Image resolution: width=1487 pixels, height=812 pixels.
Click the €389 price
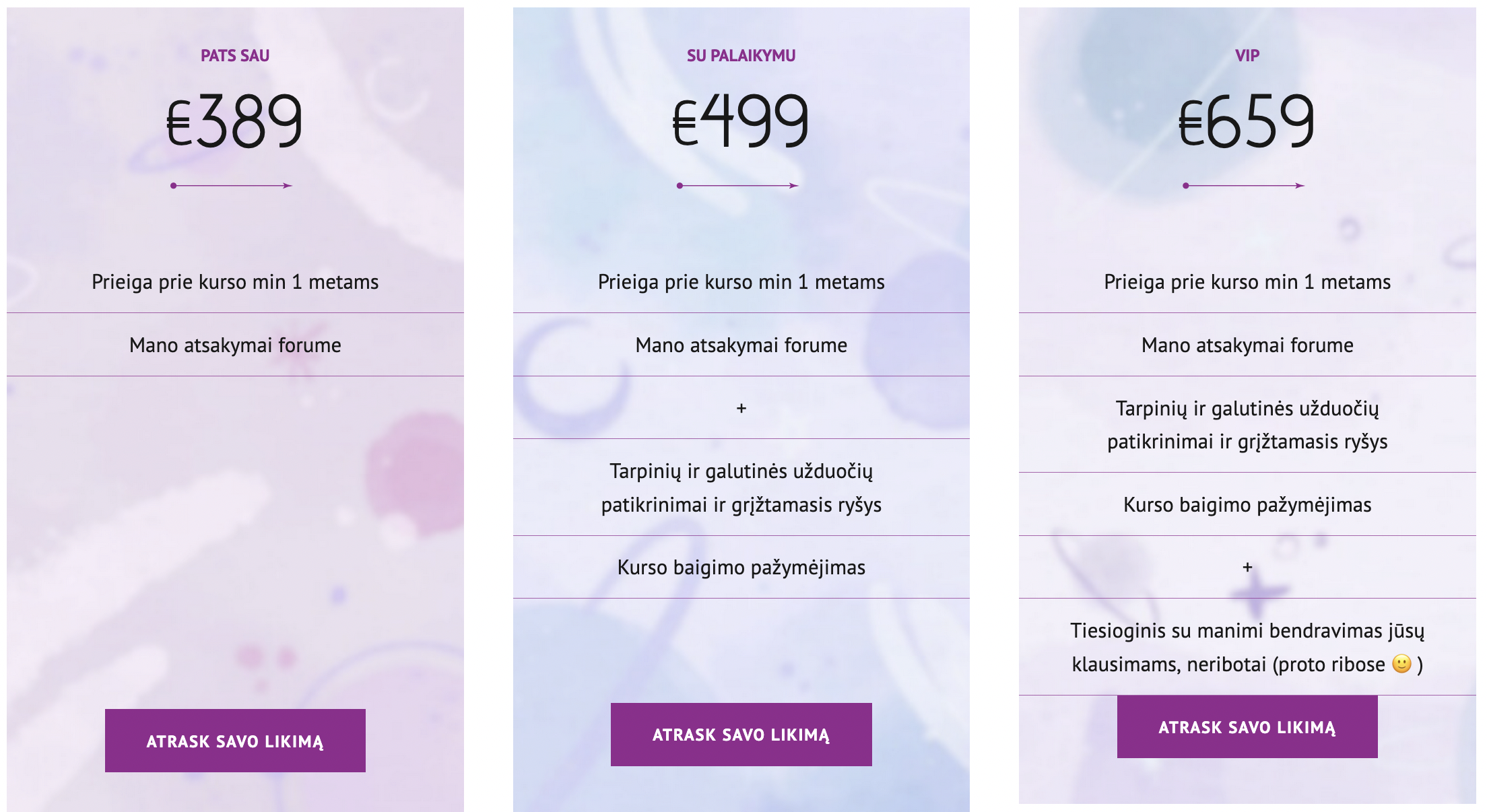(235, 121)
